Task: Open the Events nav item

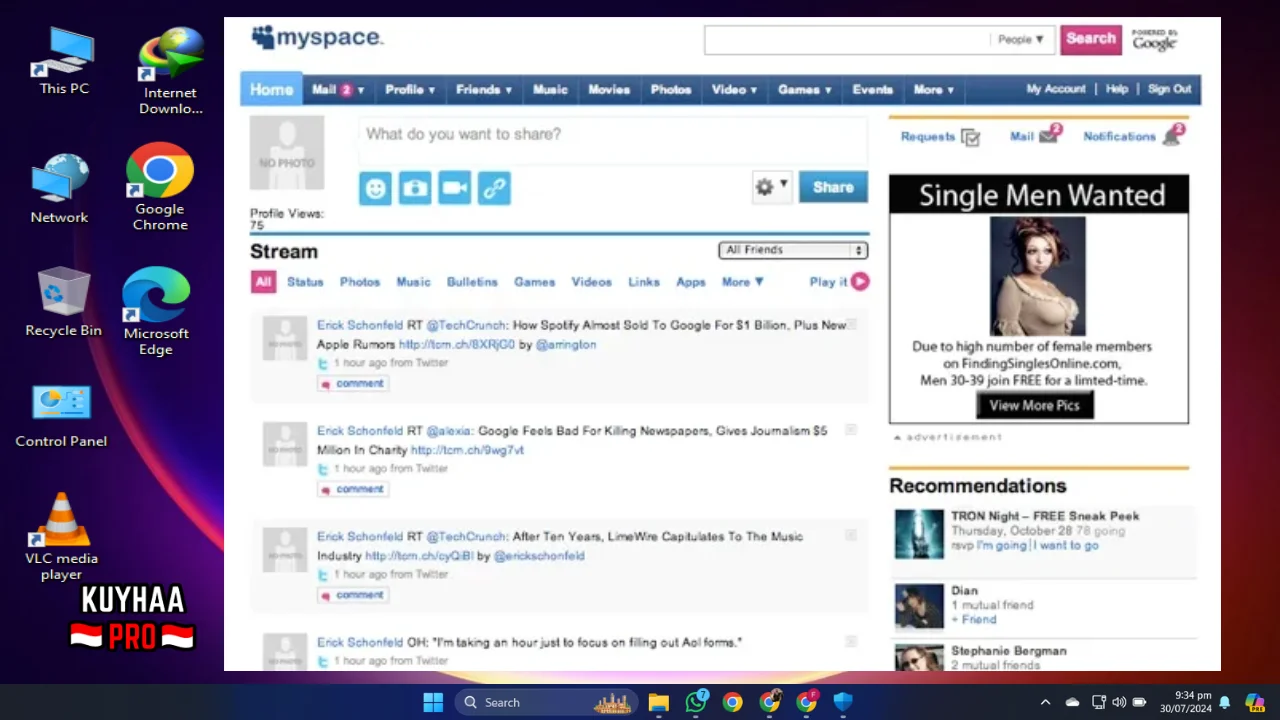Action: 872,89
